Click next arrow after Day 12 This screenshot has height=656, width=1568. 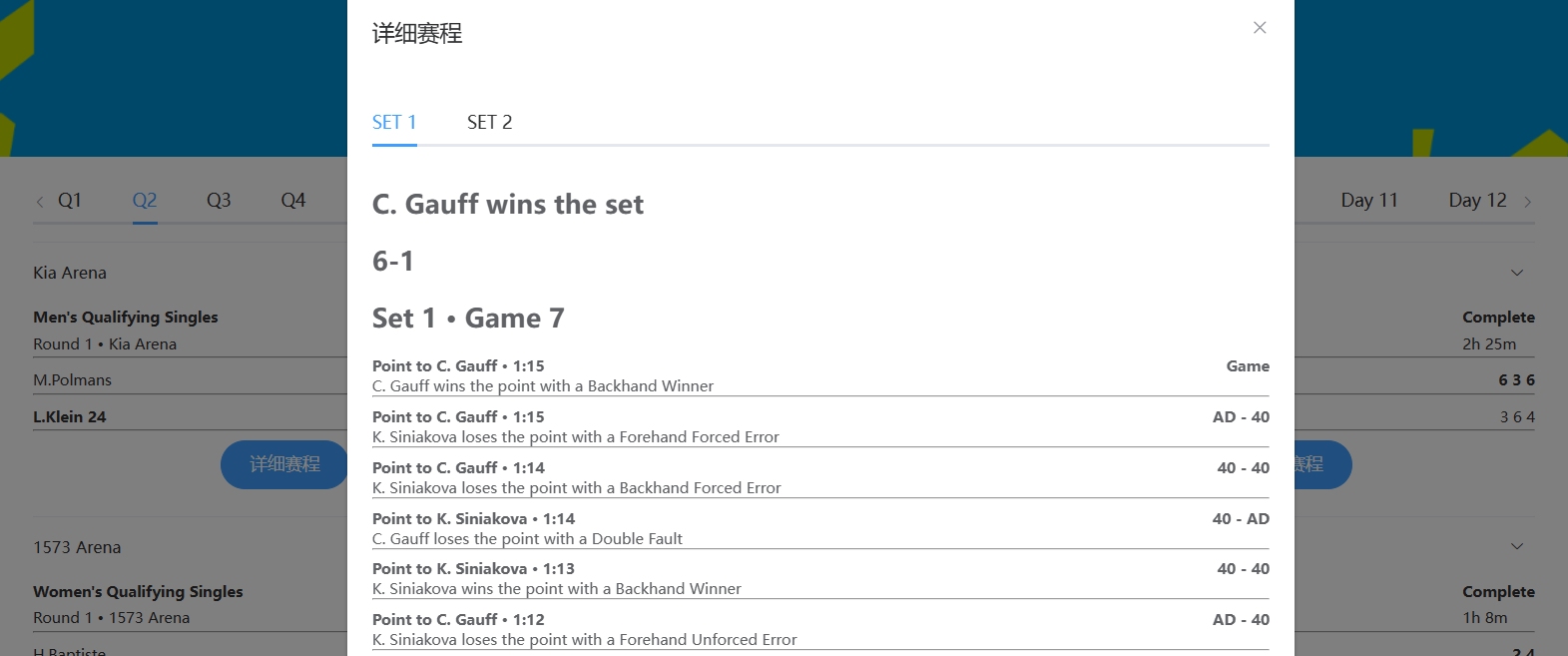[1527, 202]
